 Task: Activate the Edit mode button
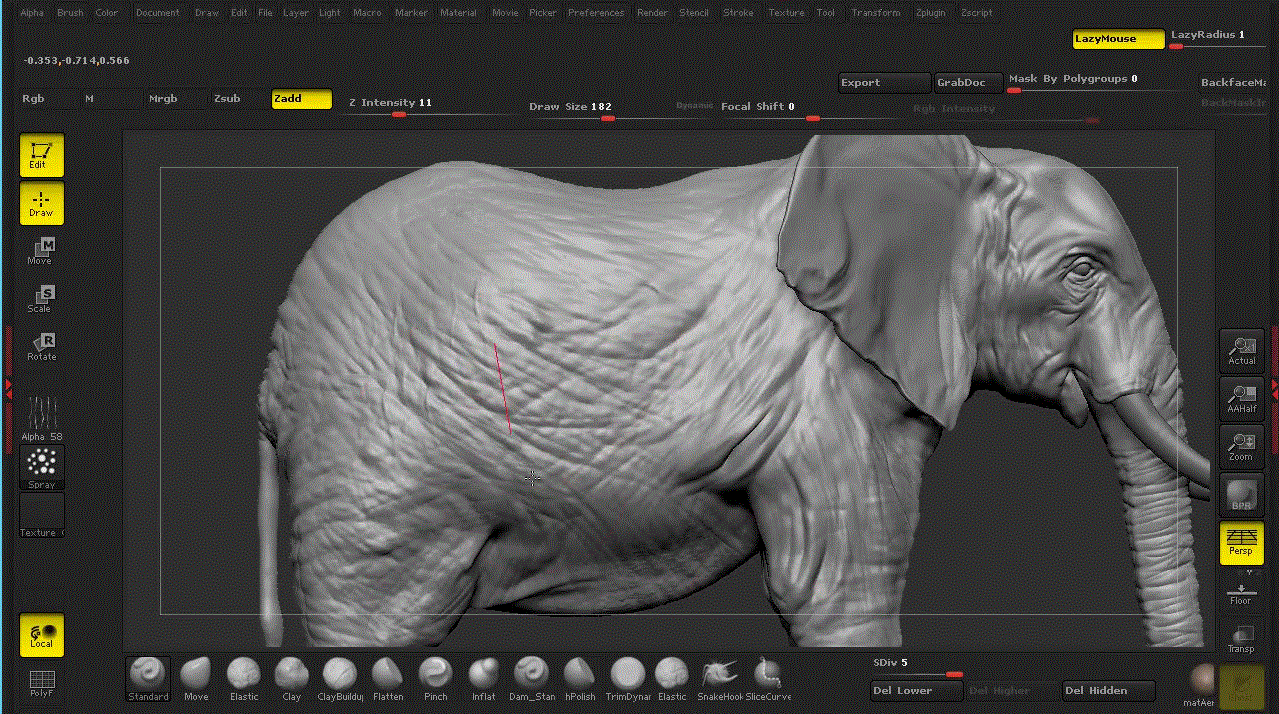[x=41, y=155]
